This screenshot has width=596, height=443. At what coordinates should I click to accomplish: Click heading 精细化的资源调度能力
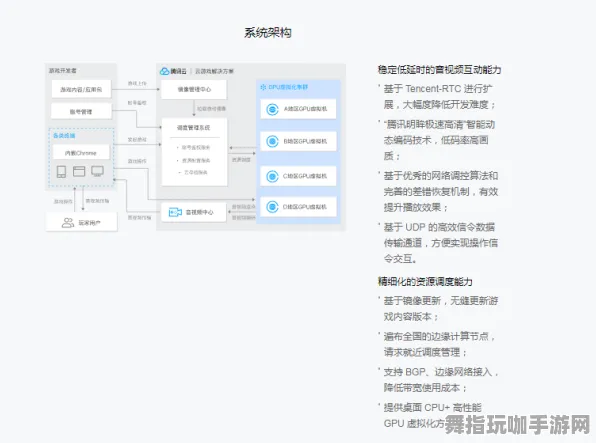tap(425, 281)
